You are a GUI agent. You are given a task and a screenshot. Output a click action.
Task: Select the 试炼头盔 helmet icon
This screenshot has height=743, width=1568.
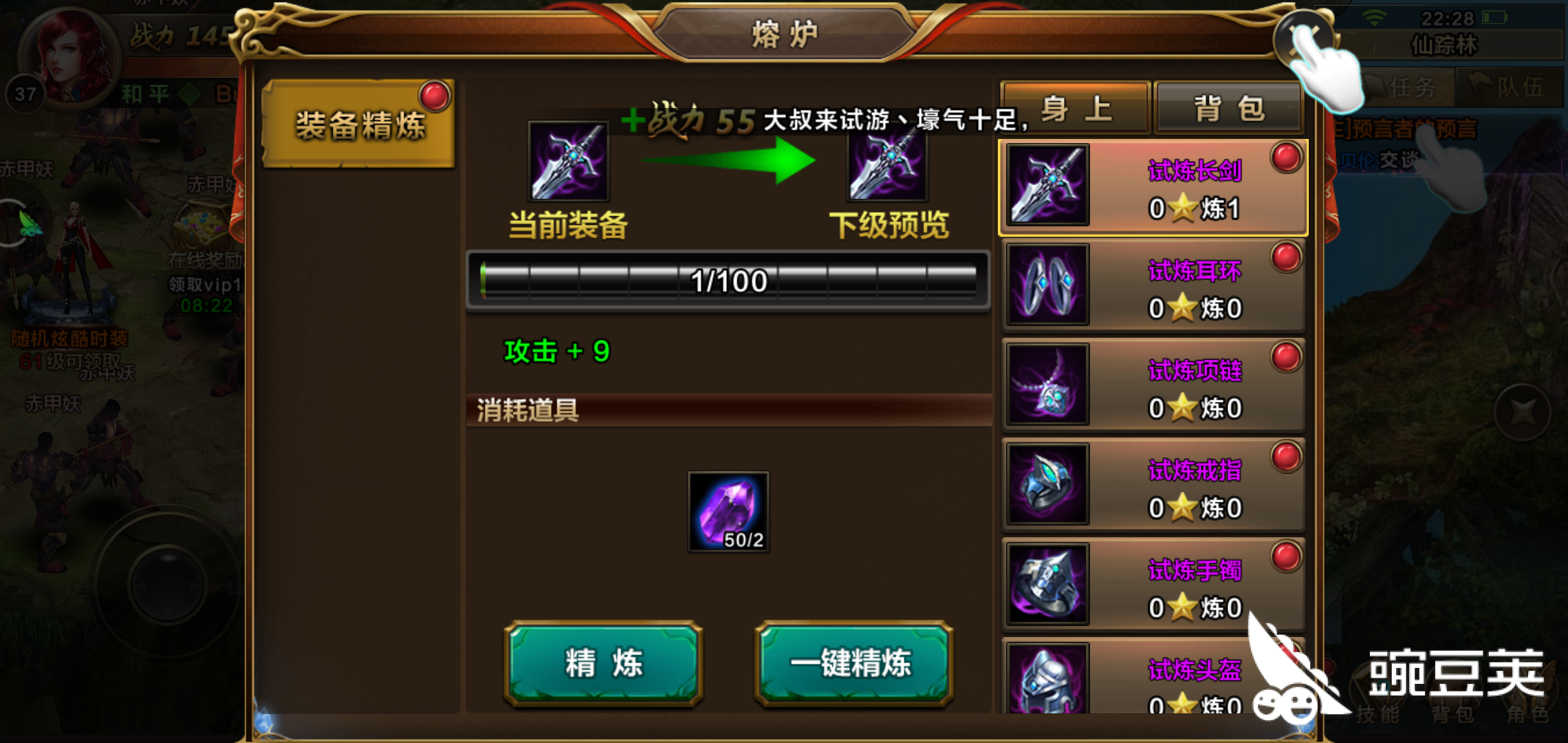pyautogui.click(x=1047, y=678)
